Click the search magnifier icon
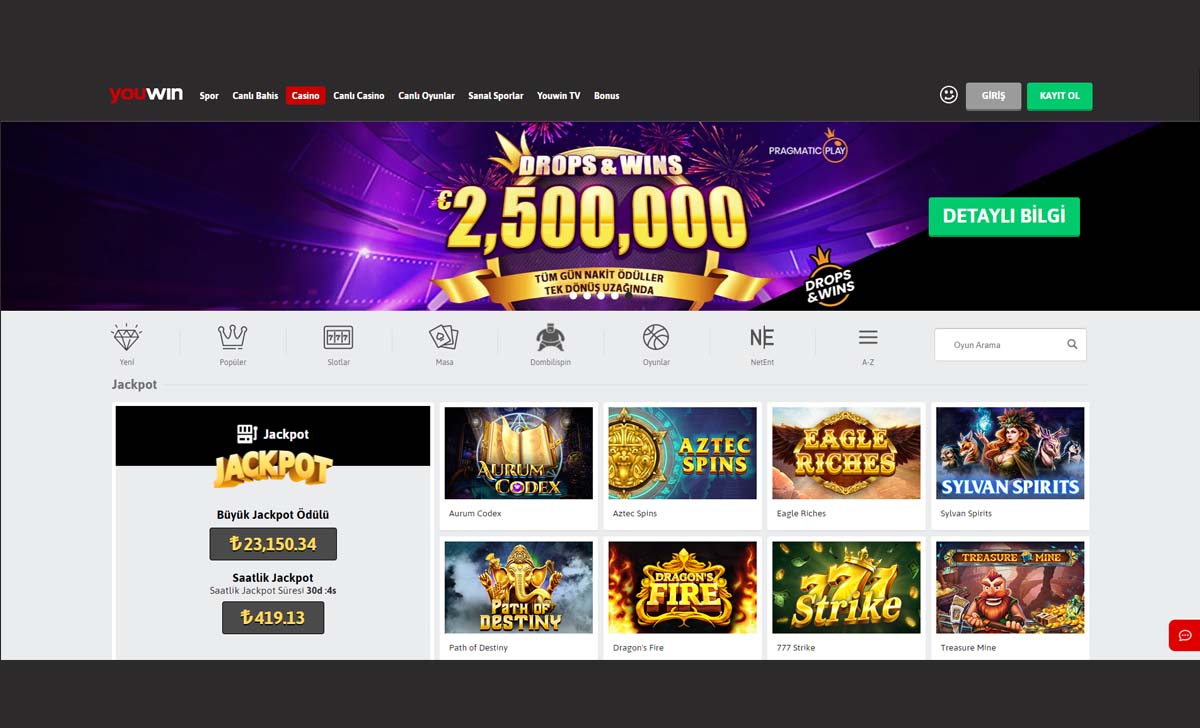This screenshot has width=1200, height=728. pos(1072,344)
